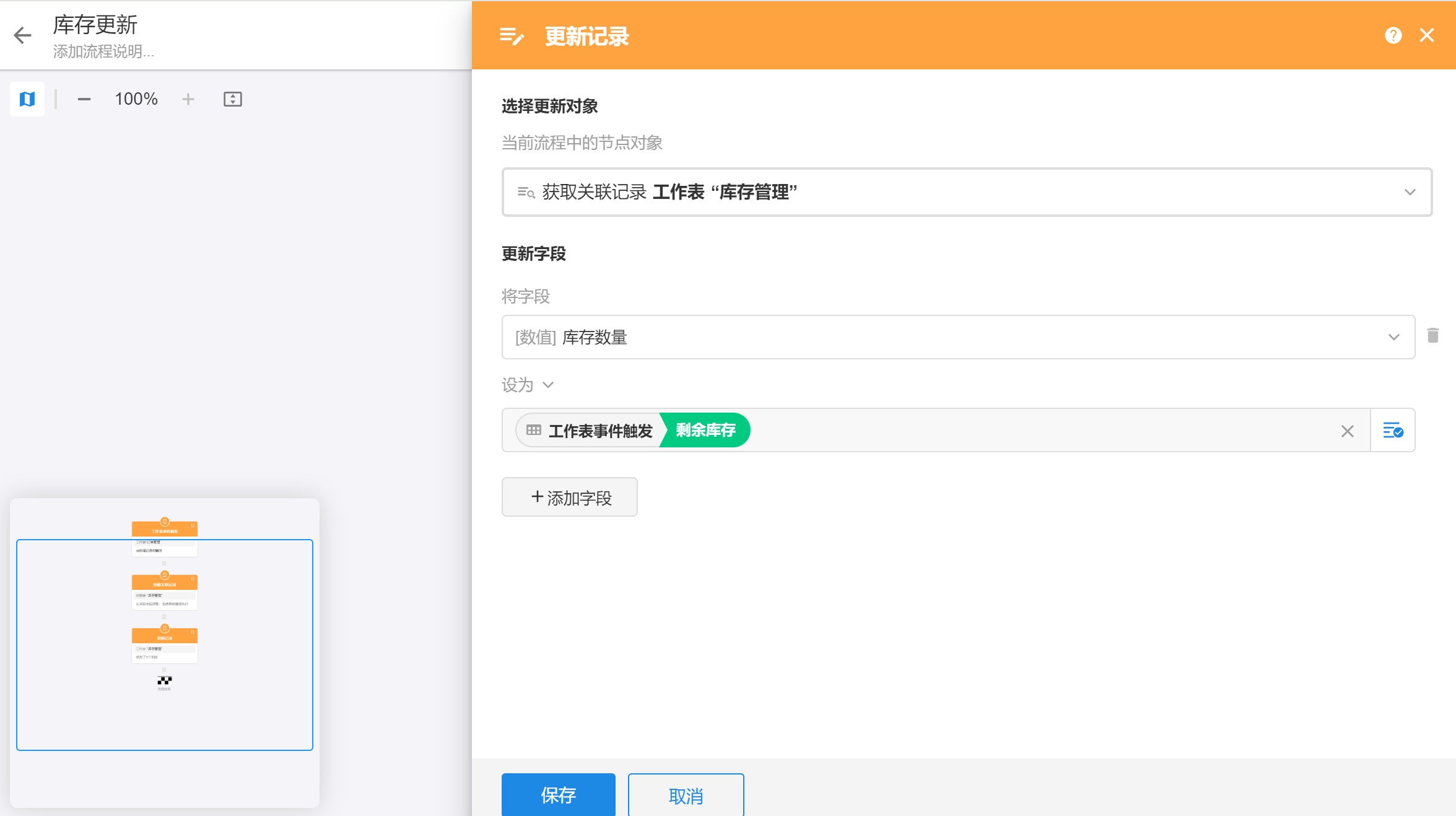Click the back arrow icon

pyautogui.click(x=23, y=35)
